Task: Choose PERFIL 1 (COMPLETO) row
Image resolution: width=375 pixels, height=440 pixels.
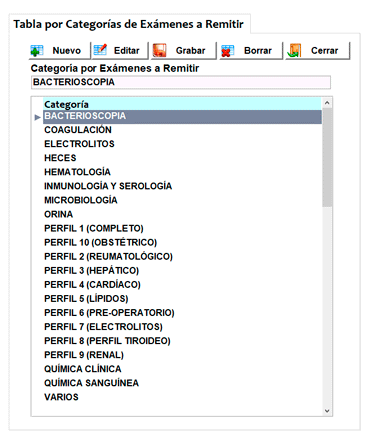Action: (182, 228)
